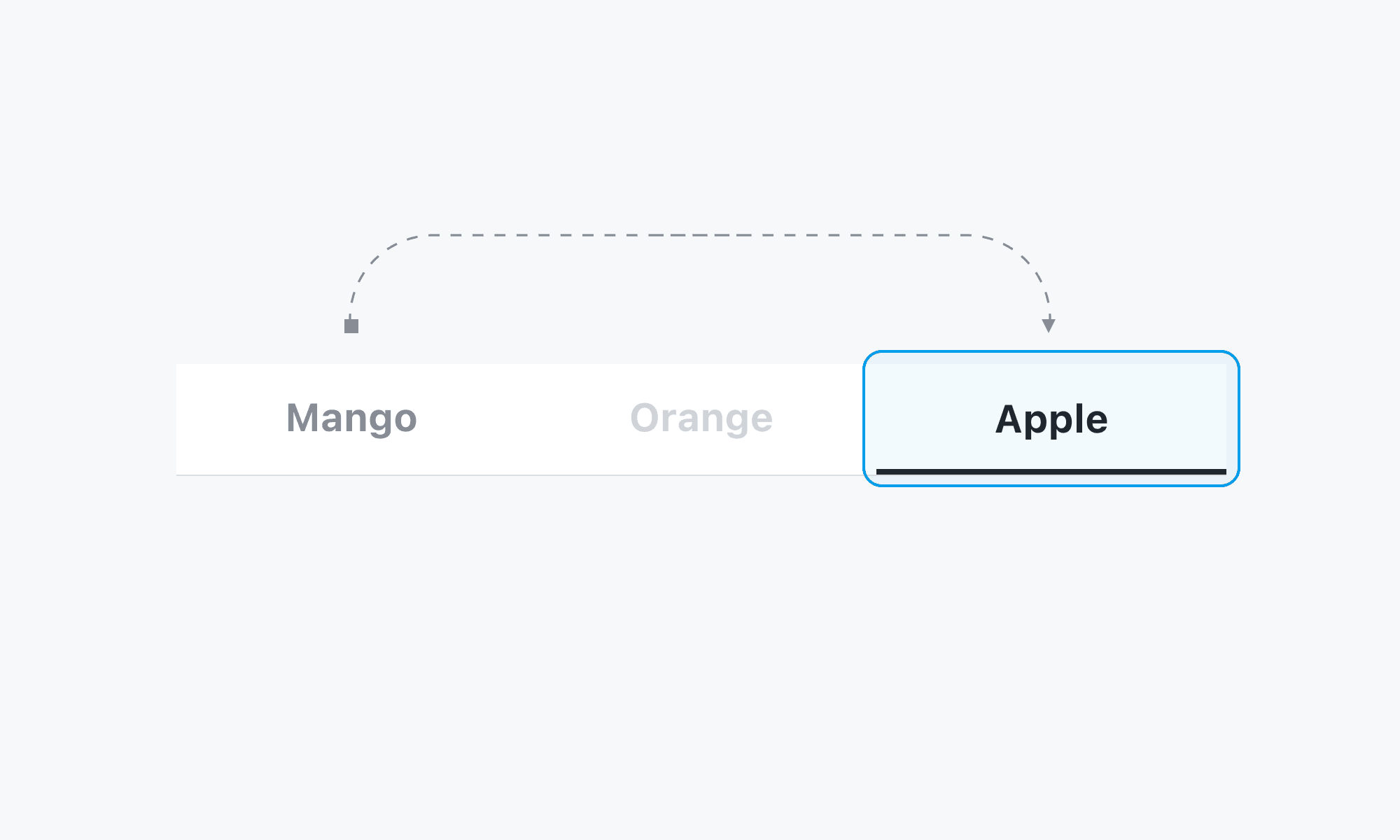Click the greyed-out Orange tab
Viewport: 1400px width, 840px height.
(x=701, y=419)
